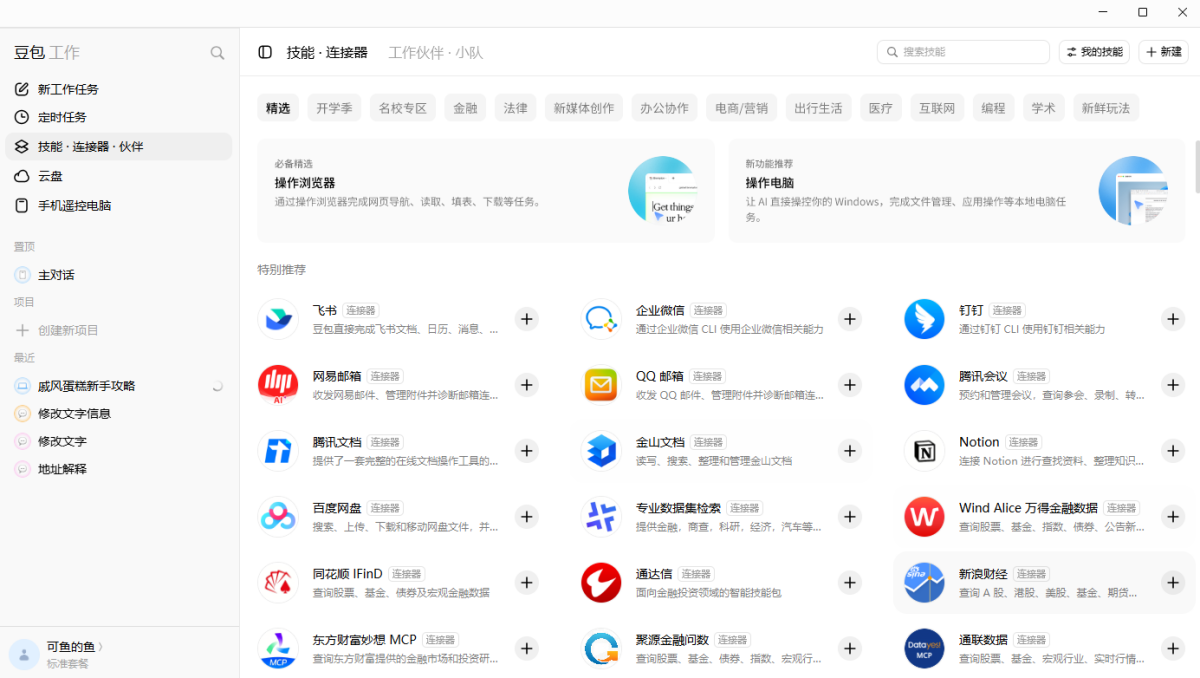Add the QQ 邮箱 connector with plus
This screenshot has height=678, width=1200.
click(x=850, y=385)
